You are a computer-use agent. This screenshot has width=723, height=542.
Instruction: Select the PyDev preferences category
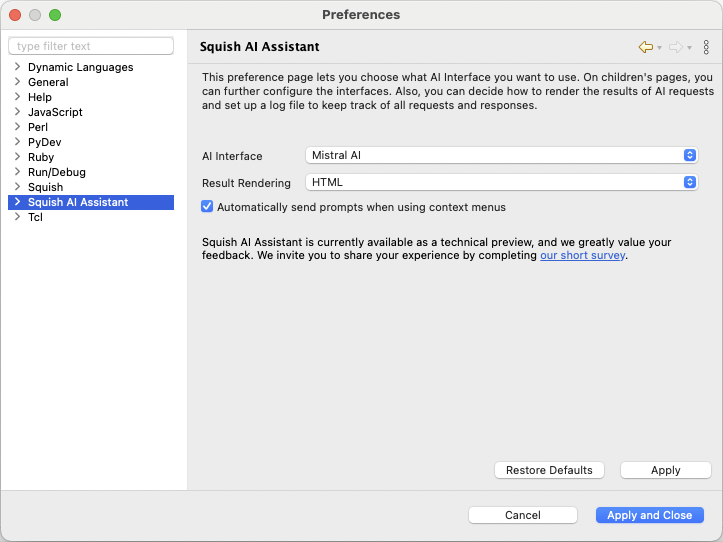(47, 142)
